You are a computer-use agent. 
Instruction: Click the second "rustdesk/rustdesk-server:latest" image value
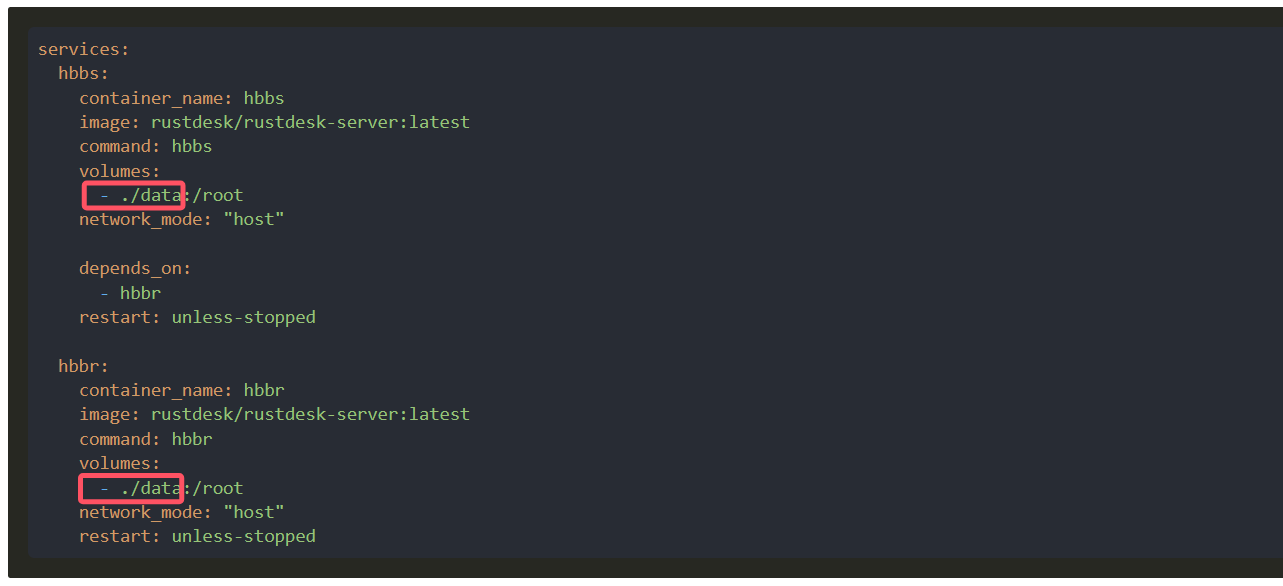310,414
